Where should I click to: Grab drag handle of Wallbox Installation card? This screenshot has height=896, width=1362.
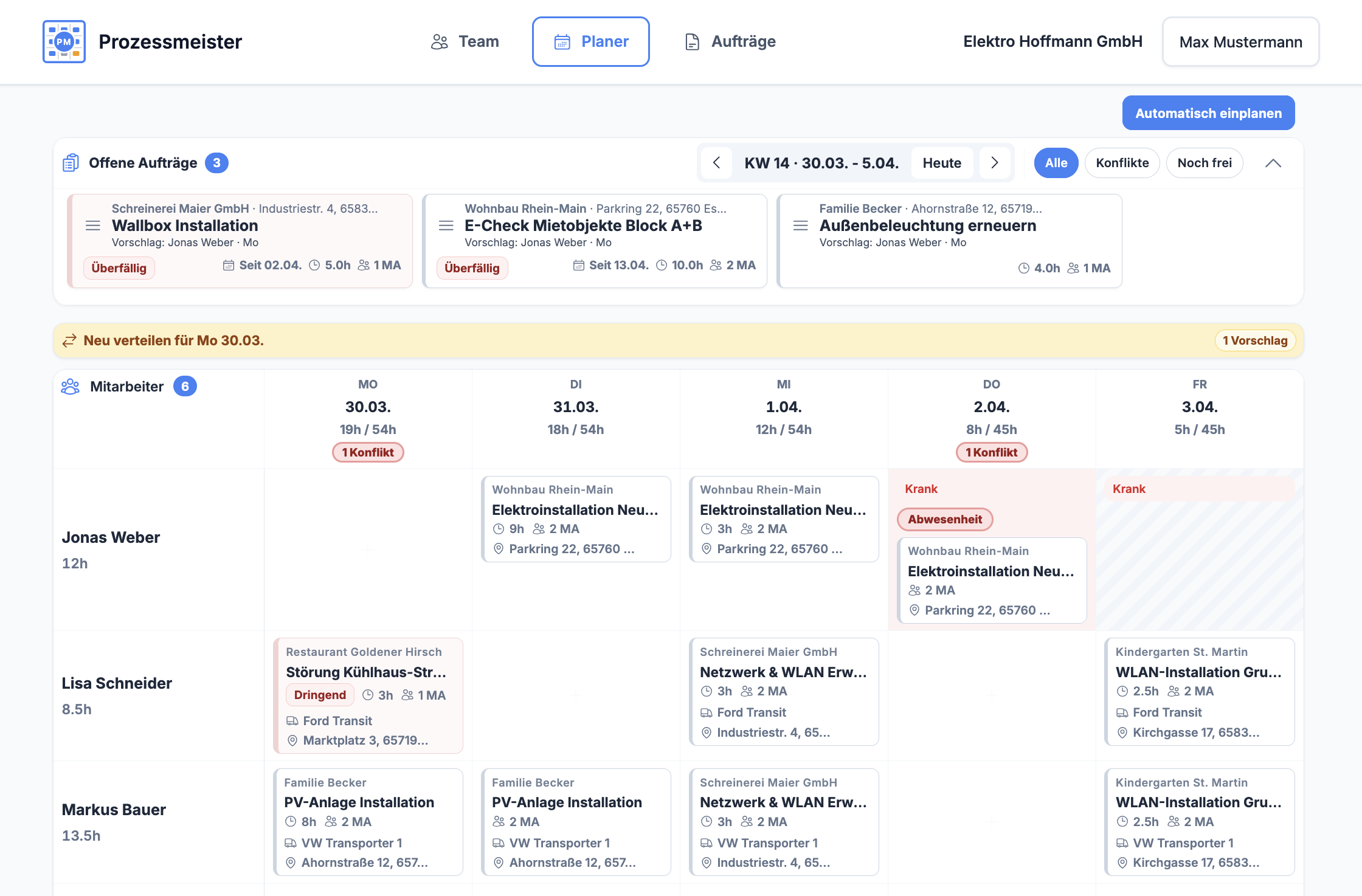tap(93, 226)
